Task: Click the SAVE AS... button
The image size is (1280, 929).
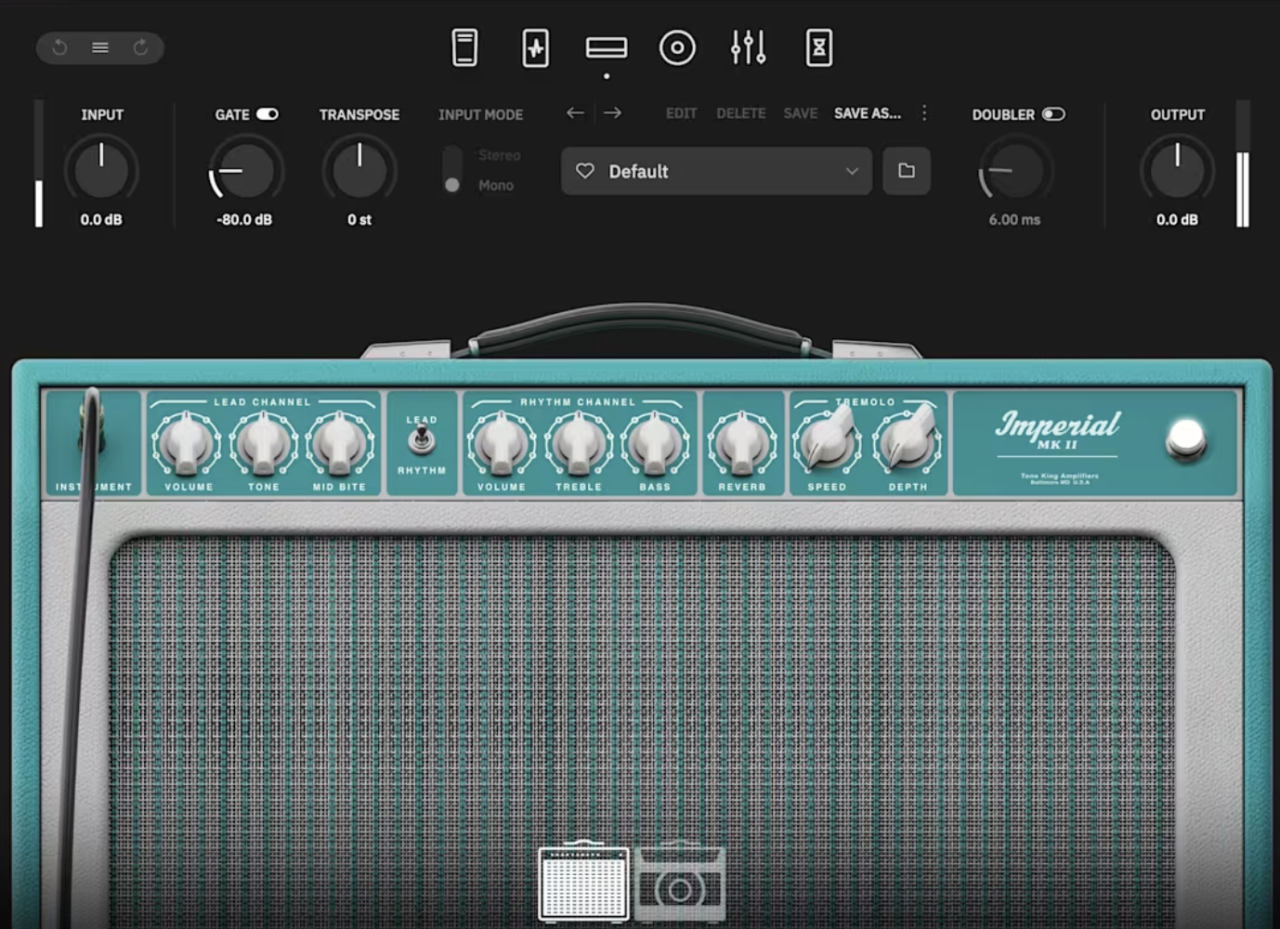Action: (x=868, y=114)
